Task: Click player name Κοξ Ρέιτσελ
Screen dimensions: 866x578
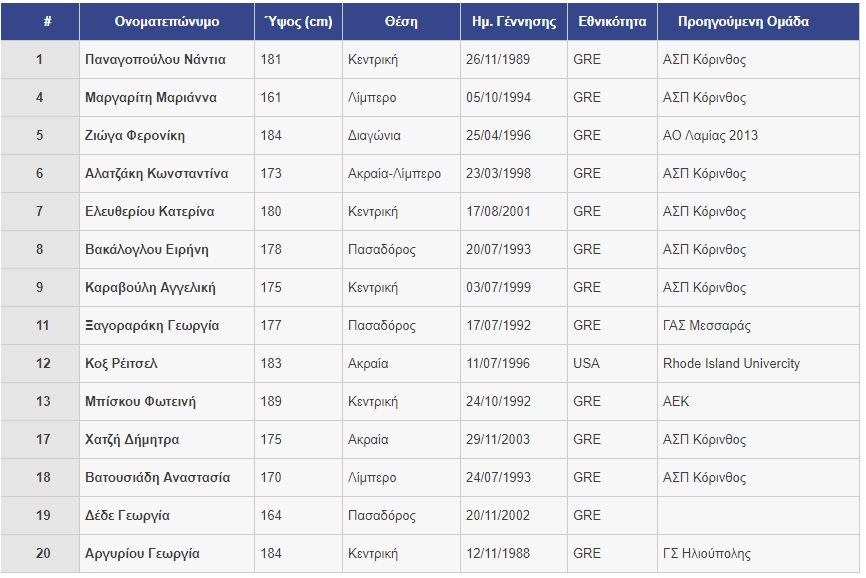Action: click(122, 364)
